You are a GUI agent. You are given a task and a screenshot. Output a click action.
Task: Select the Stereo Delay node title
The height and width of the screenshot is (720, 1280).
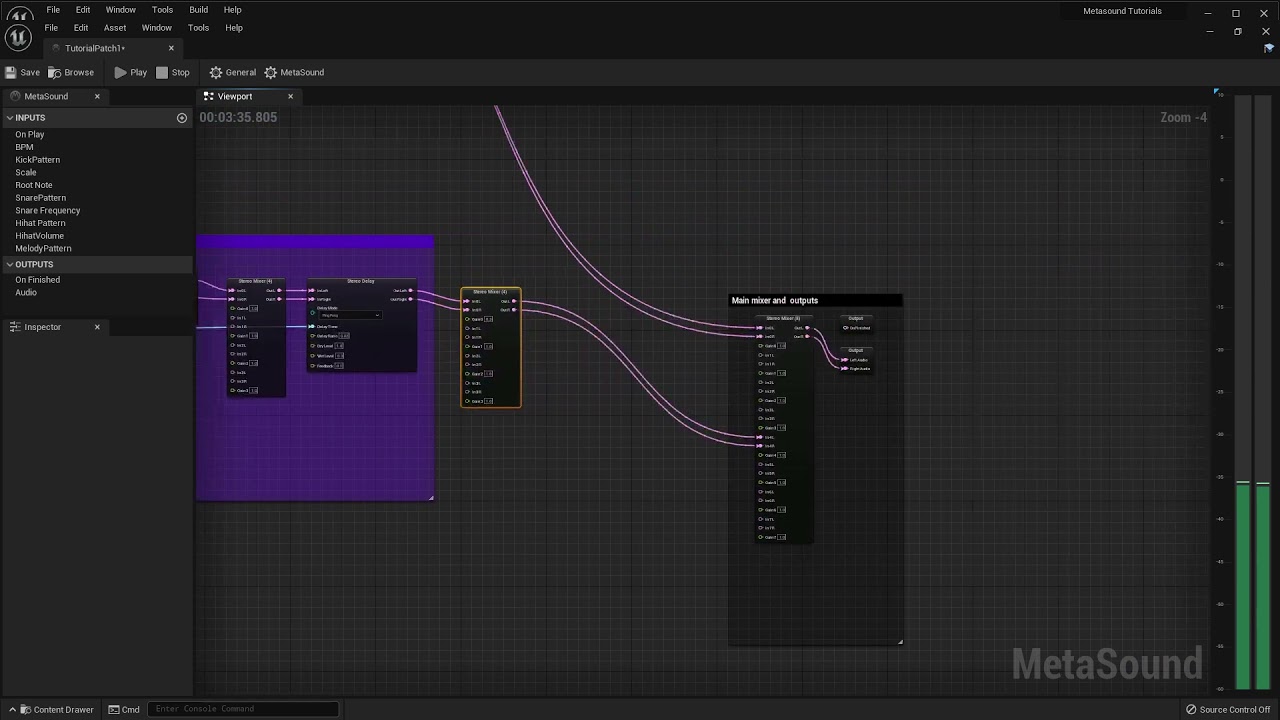(361, 281)
